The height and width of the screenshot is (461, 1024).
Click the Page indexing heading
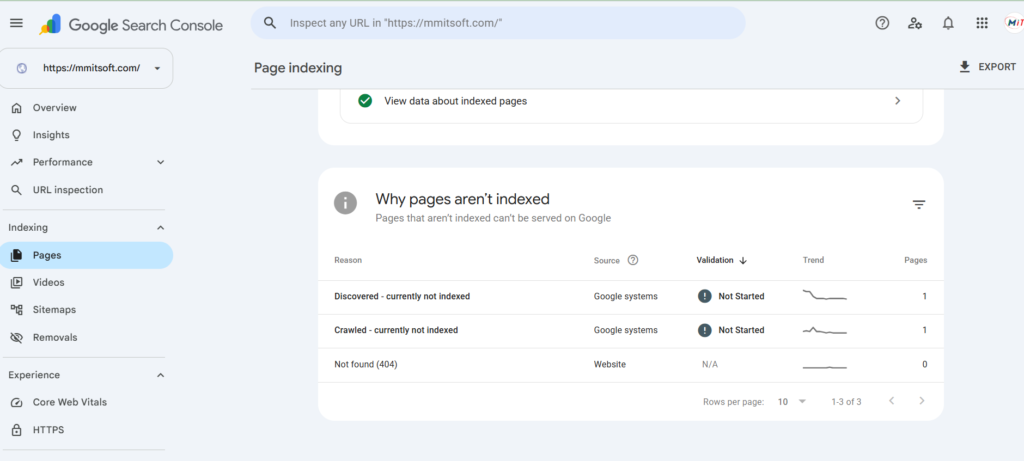click(x=298, y=68)
